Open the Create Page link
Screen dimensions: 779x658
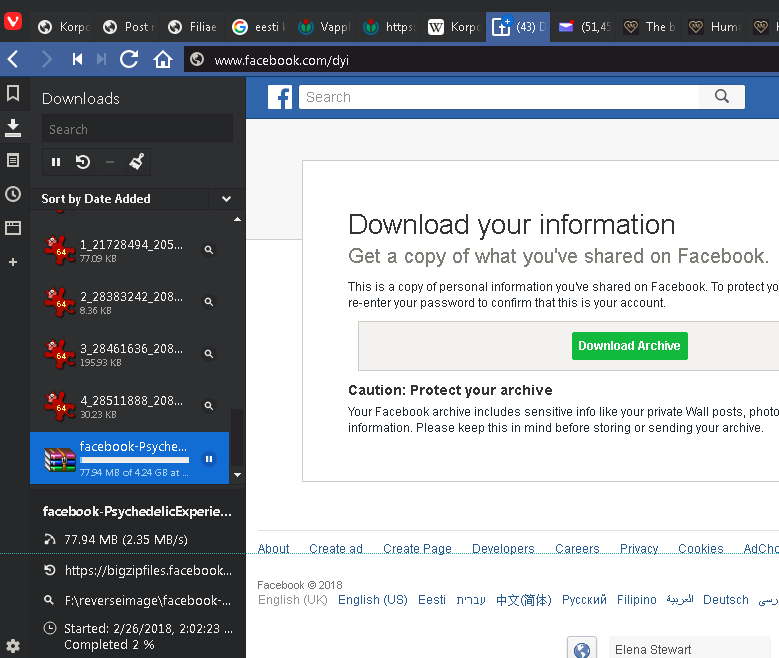(x=417, y=548)
